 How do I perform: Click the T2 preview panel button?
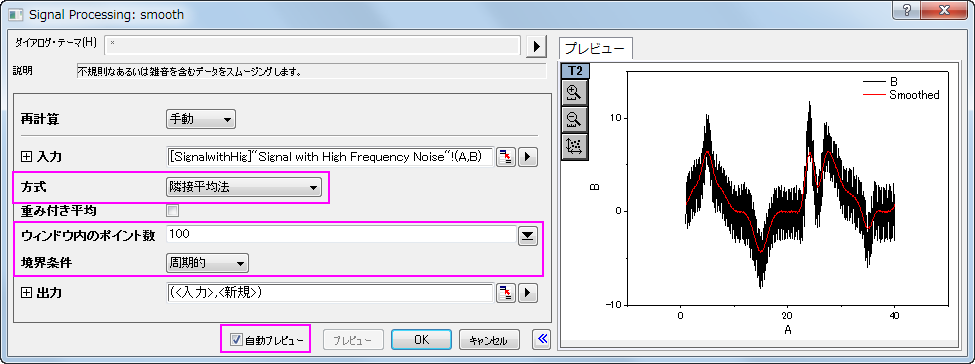[x=575, y=70]
